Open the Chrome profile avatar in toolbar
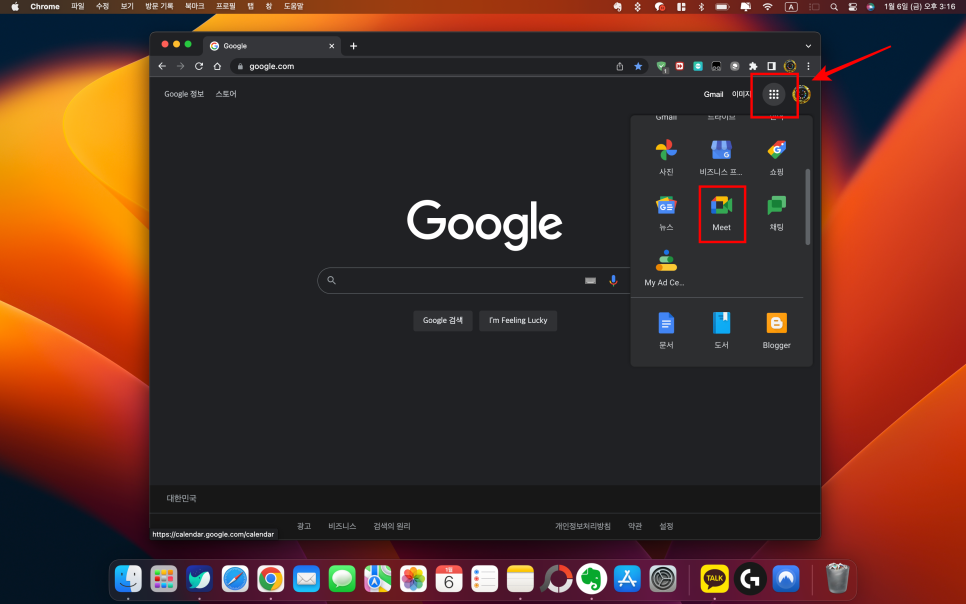Viewport: 966px width, 604px height. [790, 66]
